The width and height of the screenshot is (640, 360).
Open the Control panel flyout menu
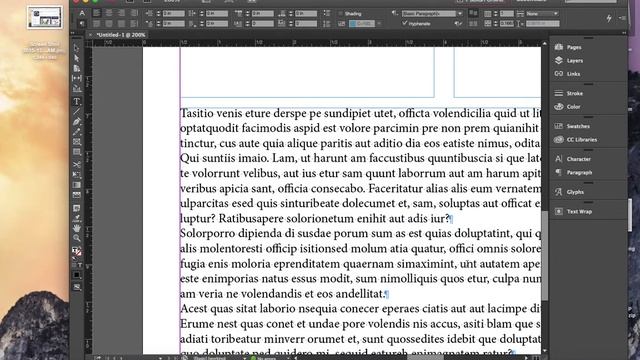[622, 18]
